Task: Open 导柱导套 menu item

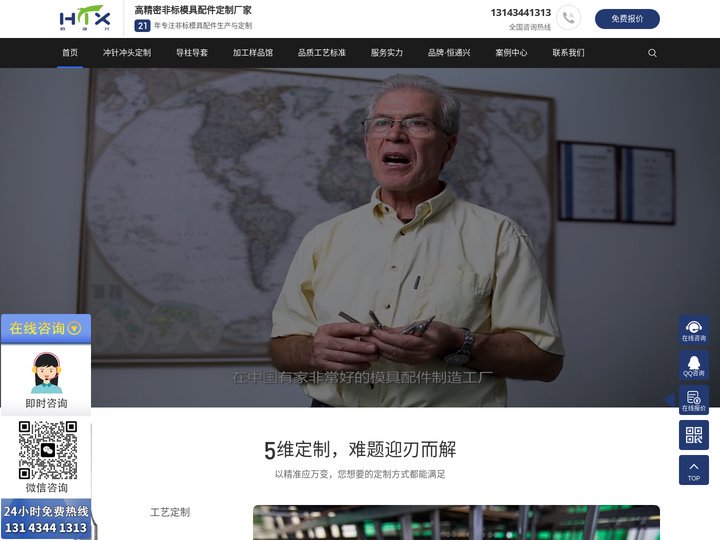Action: click(x=192, y=53)
